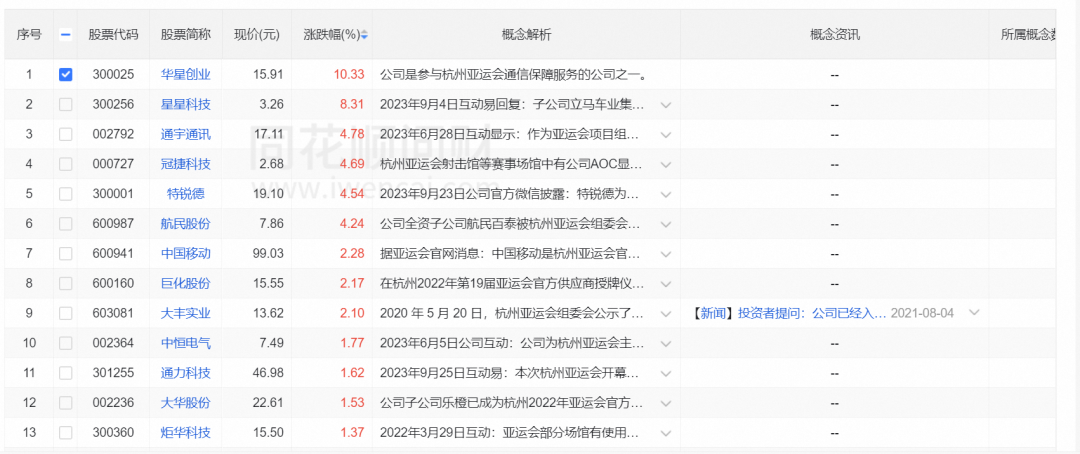Viewport: 1080px width, 454px height.
Task: Expand concept analysis for 特锐德
Action: pos(665,194)
